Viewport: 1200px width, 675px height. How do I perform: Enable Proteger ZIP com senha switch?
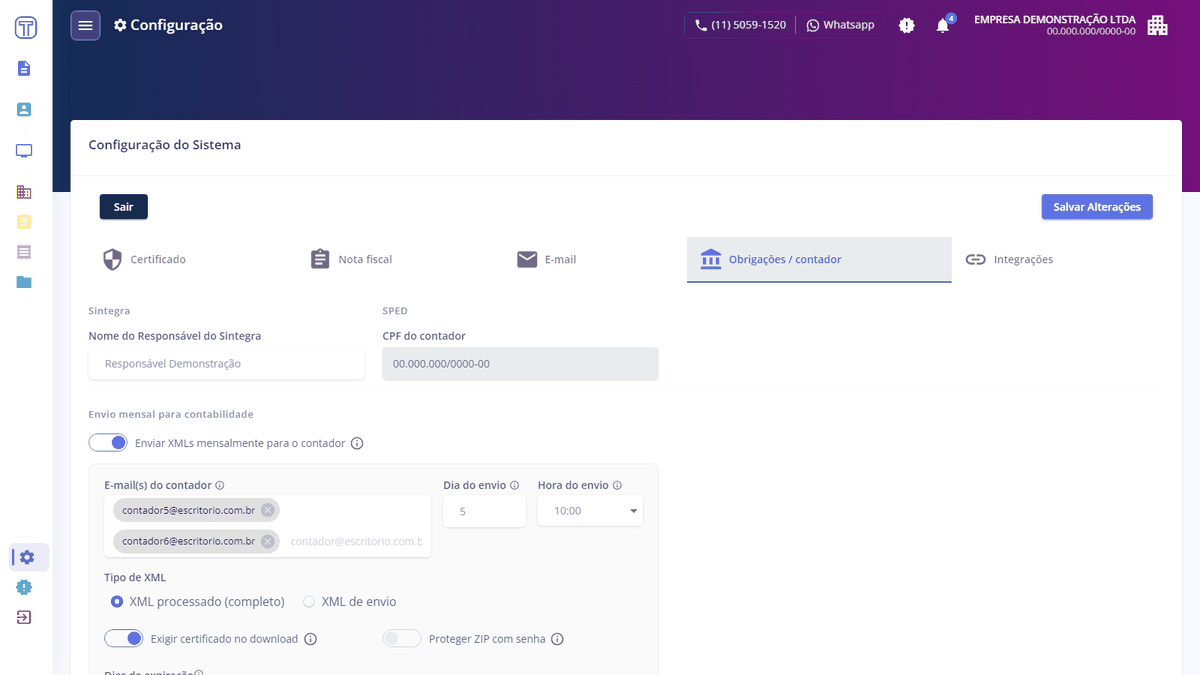point(402,638)
